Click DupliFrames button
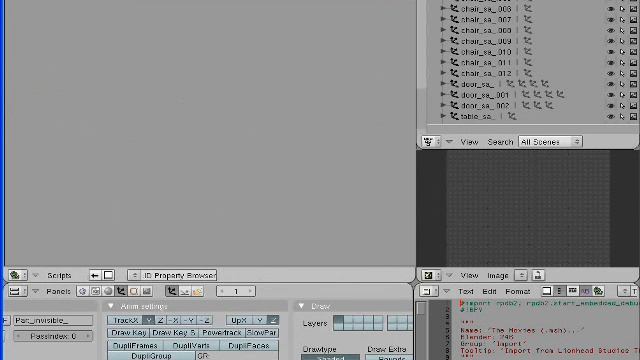Image resolution: width=640 pixels, height=360 pixels. 135,346
